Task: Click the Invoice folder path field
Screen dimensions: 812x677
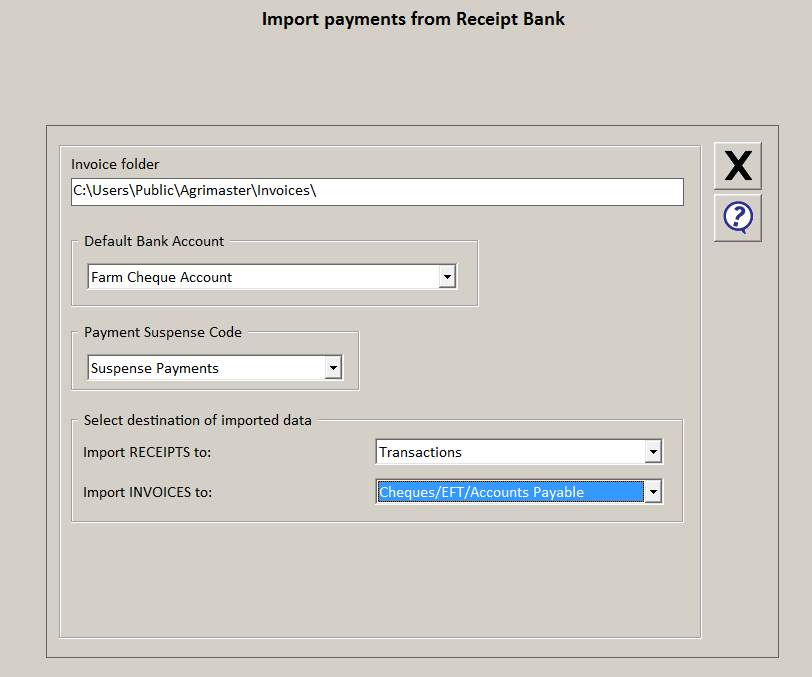Action: (x=377, y=192)
